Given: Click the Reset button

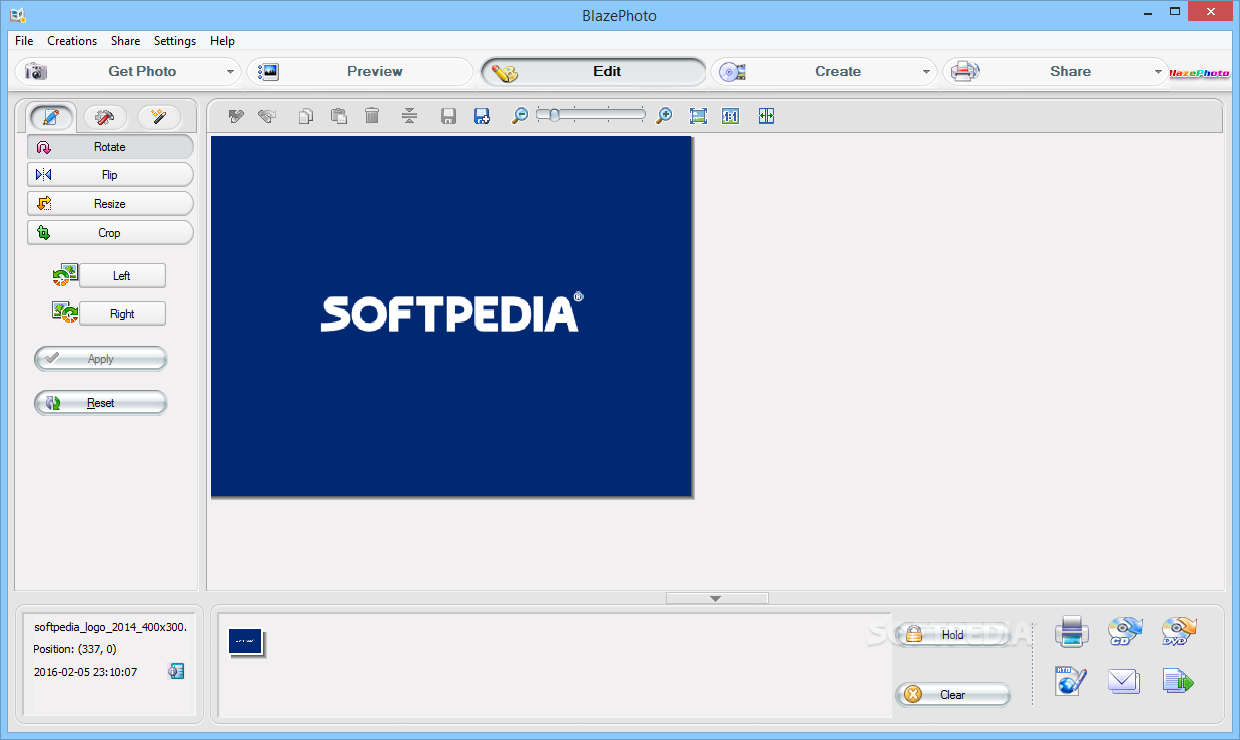Looking at the screenshot, I should click(101, 403).
